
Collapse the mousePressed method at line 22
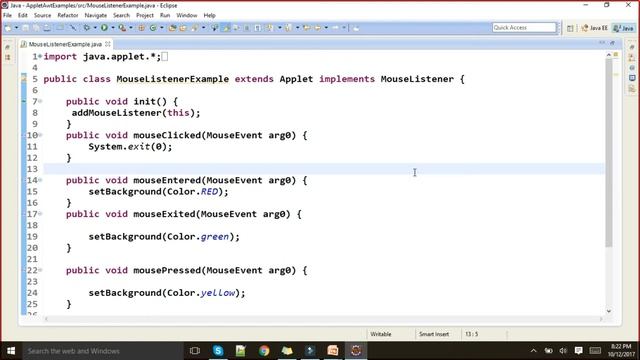[x=40, y=270]
